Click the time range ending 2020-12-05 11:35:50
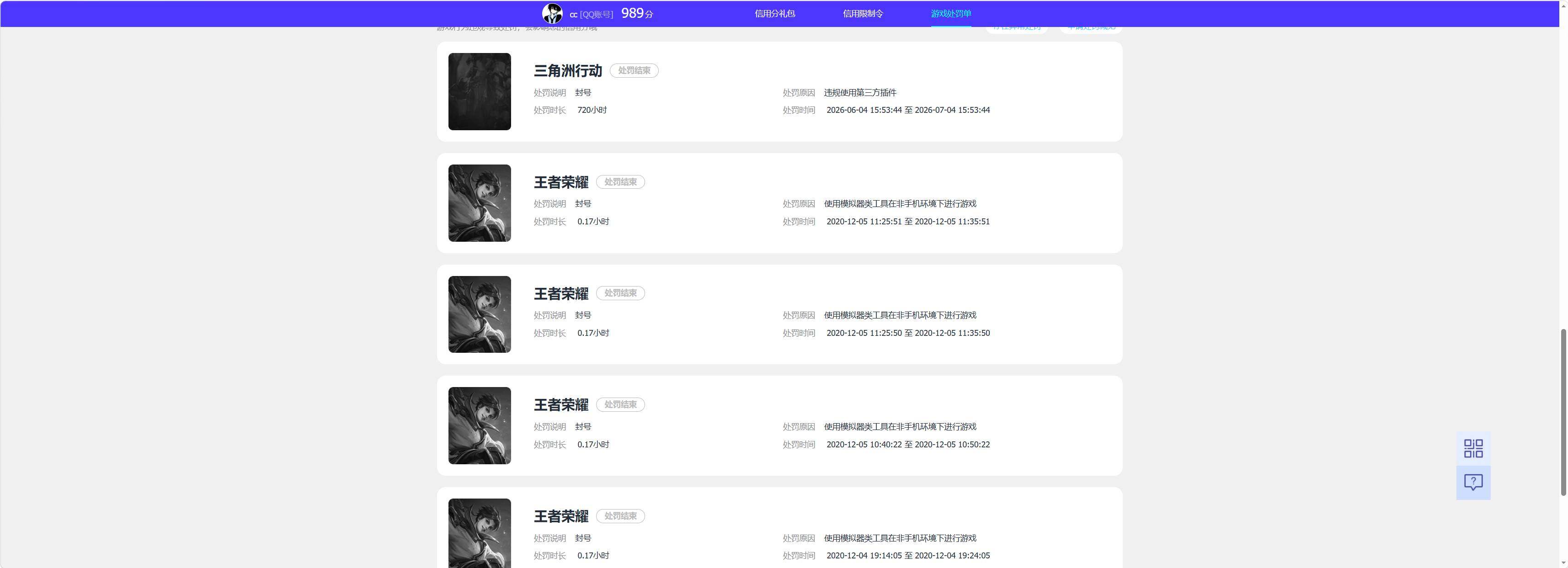The height and width of the screenshot is (568, 1568). tap(908, 333)
